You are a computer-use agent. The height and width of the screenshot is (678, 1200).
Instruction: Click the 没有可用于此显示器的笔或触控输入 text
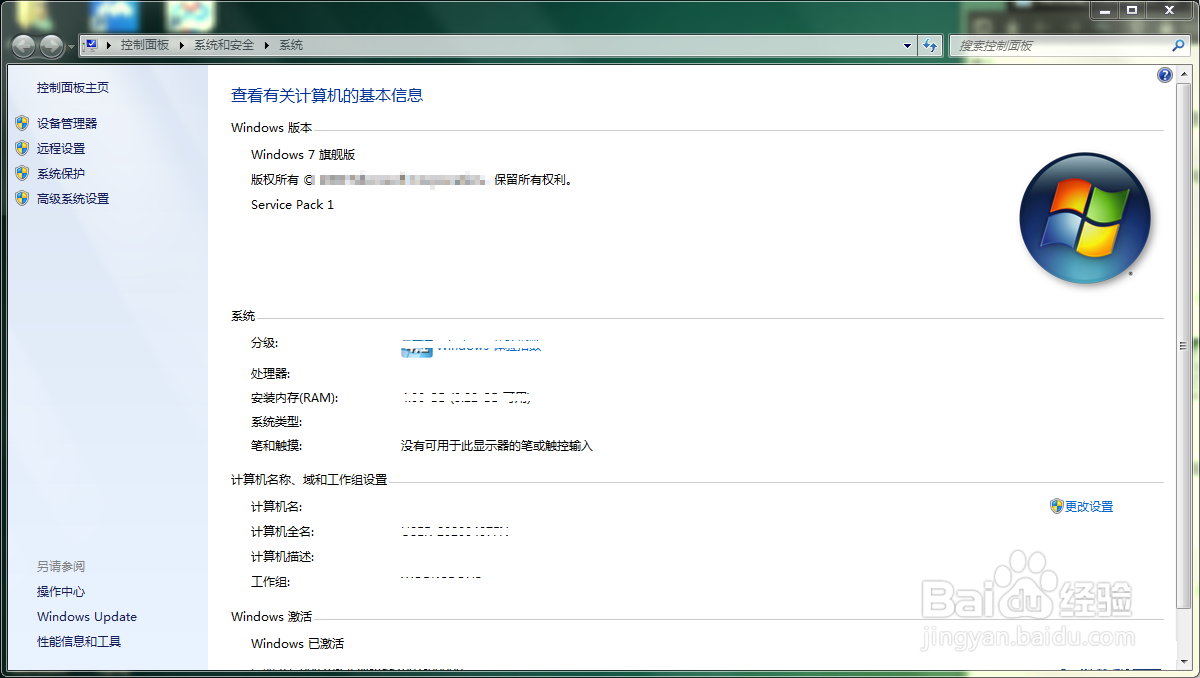[497, 445]
